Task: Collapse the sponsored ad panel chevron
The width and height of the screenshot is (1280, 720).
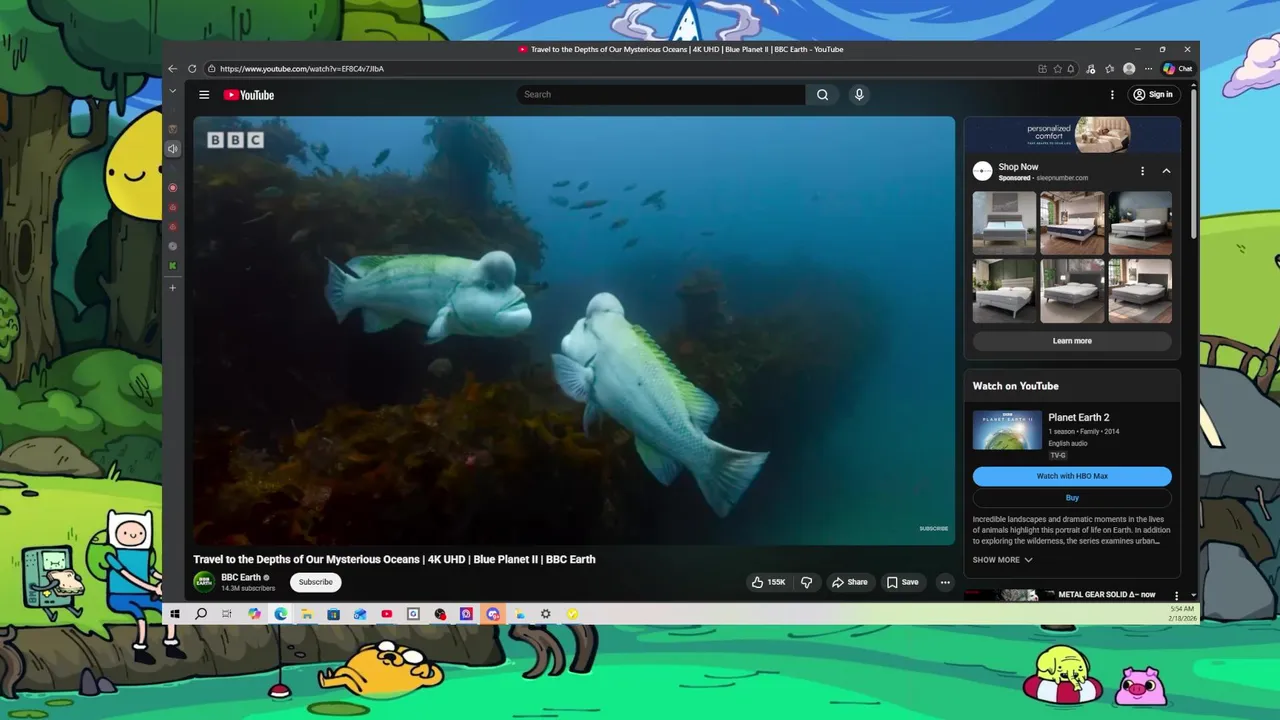Action: [1166, 171]
